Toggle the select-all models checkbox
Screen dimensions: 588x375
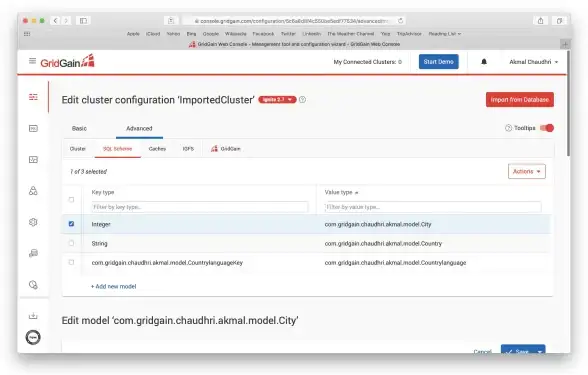click(71, 200)
